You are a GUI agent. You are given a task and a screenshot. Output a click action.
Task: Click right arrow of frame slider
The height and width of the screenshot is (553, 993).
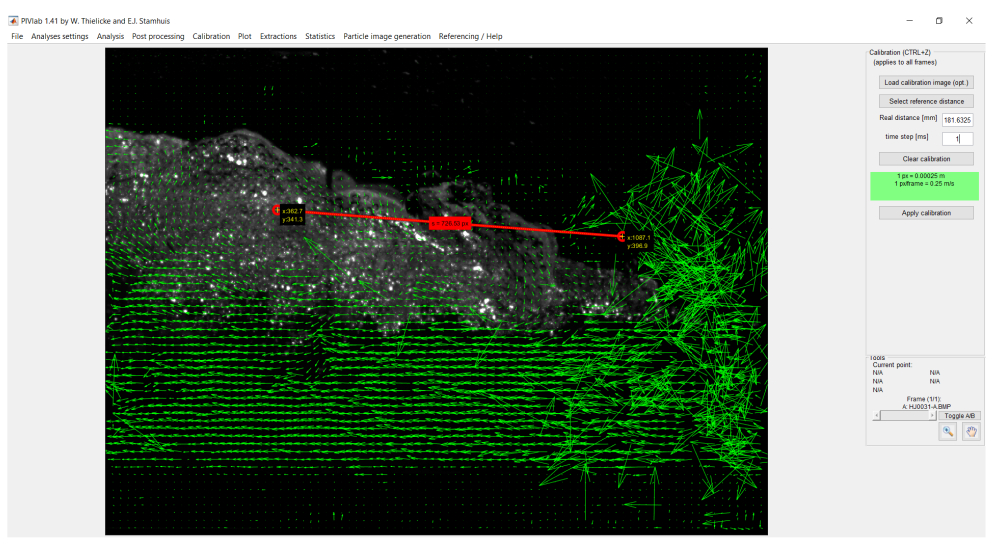pos(932,415)
